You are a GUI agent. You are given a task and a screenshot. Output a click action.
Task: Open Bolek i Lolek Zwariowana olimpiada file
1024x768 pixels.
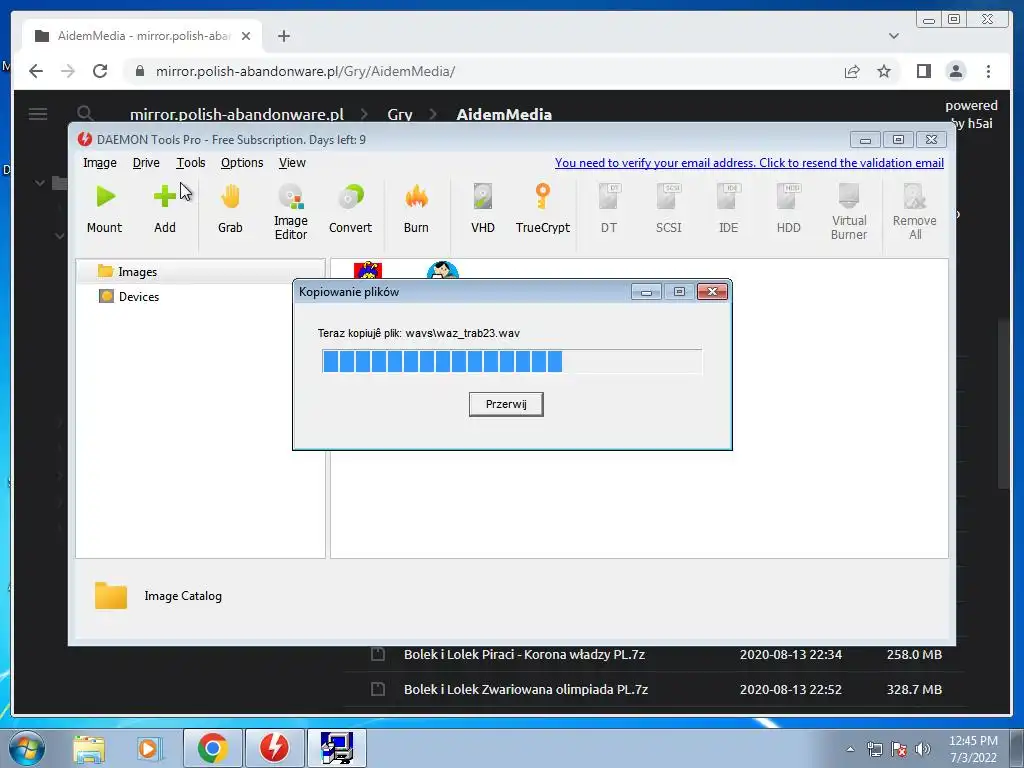526,689
